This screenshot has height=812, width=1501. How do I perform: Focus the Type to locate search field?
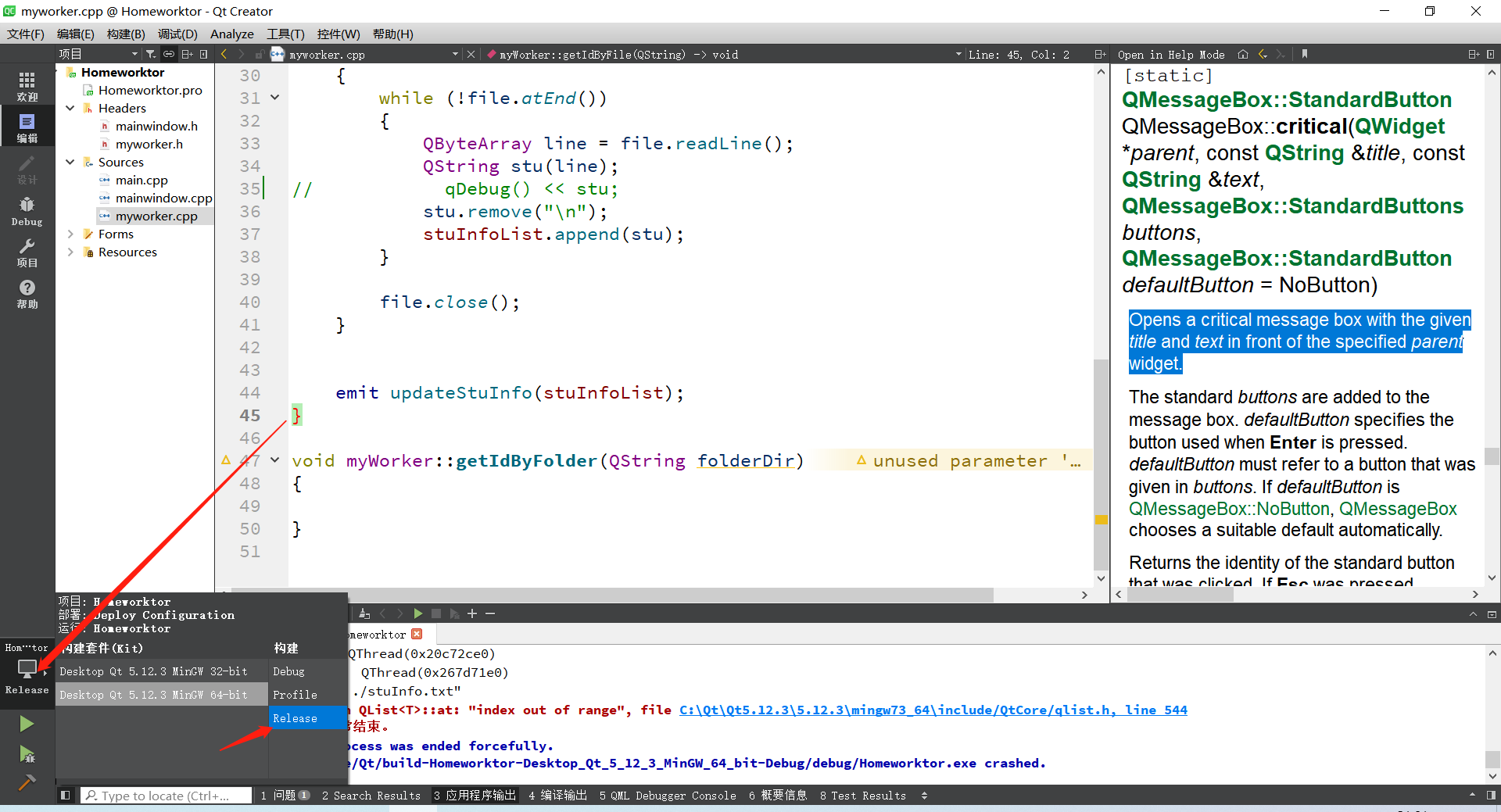pos(167,795)
